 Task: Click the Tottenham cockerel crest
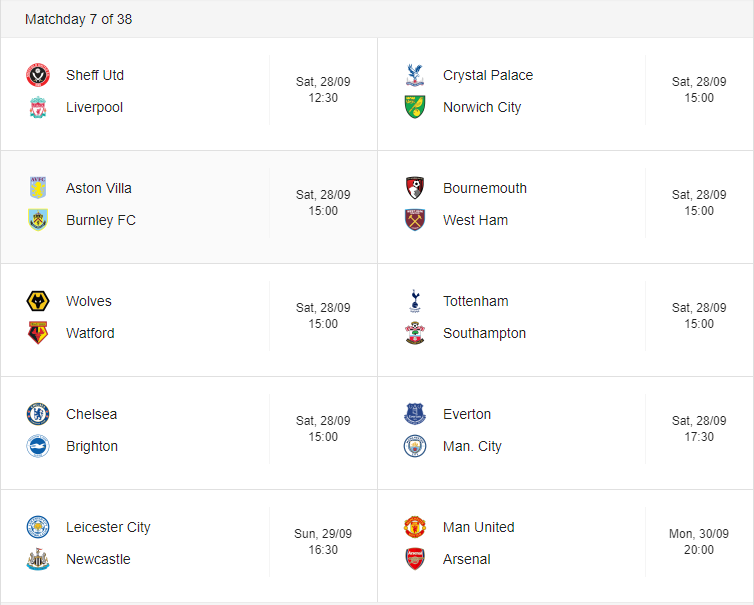(x=415, y=301)
